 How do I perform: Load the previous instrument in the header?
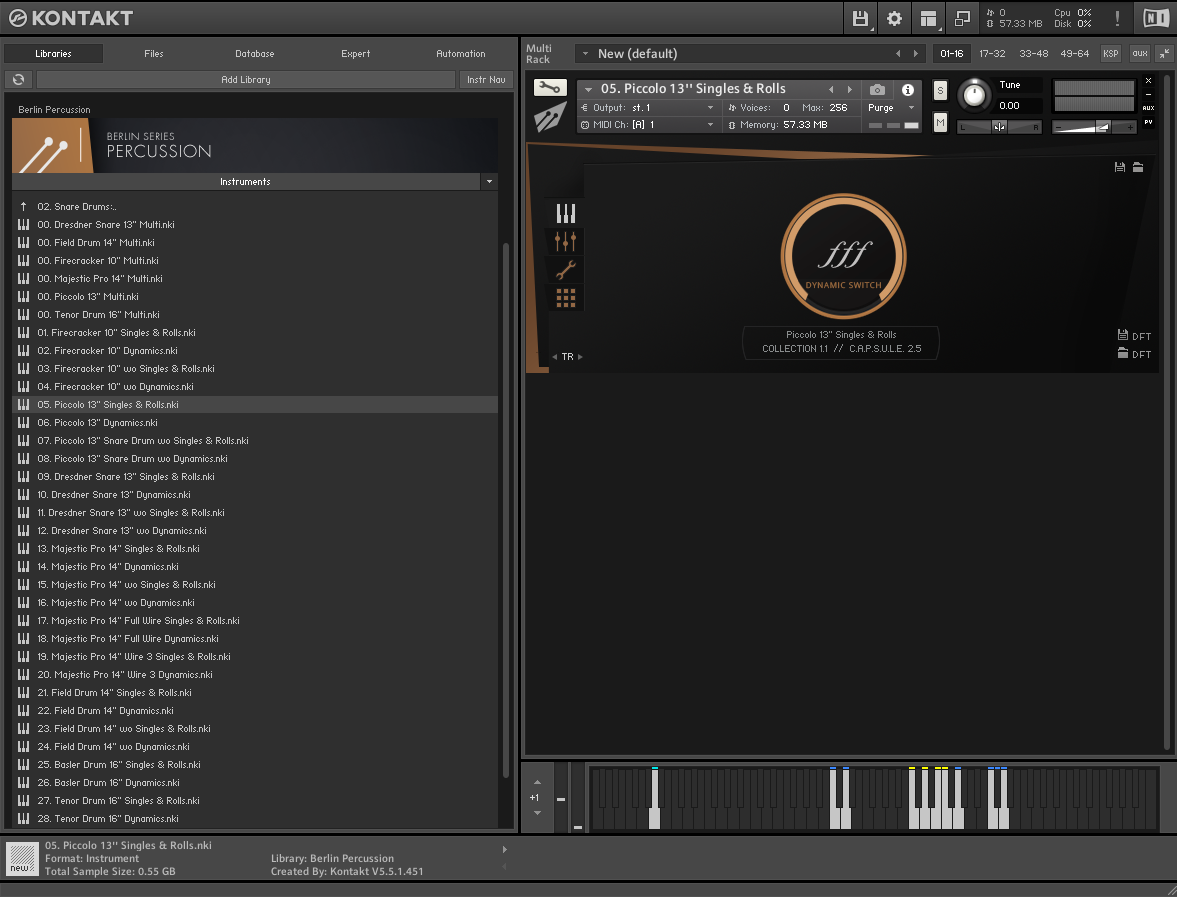coord(831,89)
